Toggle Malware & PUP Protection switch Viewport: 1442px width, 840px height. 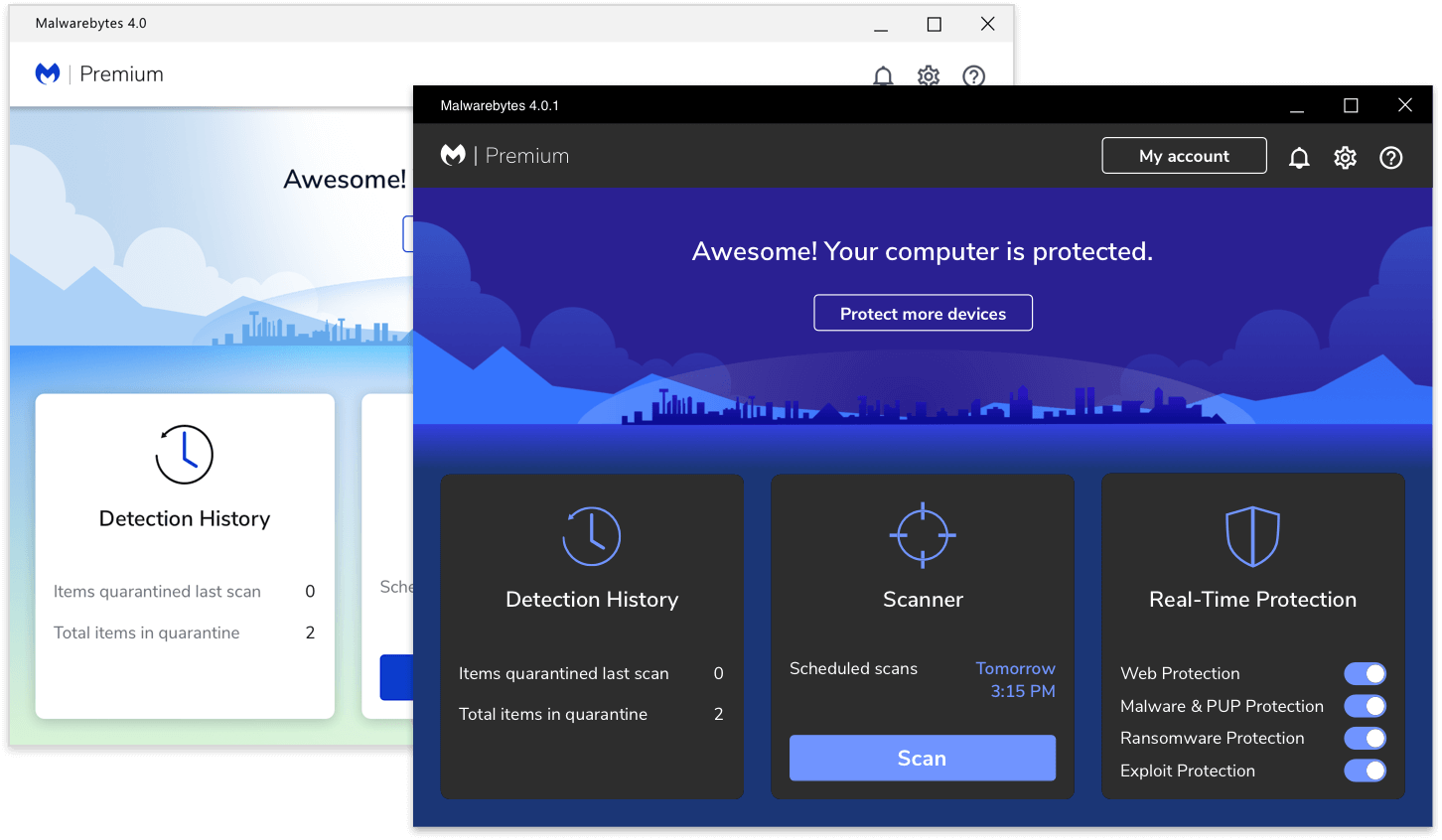pyautogui.click(x=1366, y=706)
